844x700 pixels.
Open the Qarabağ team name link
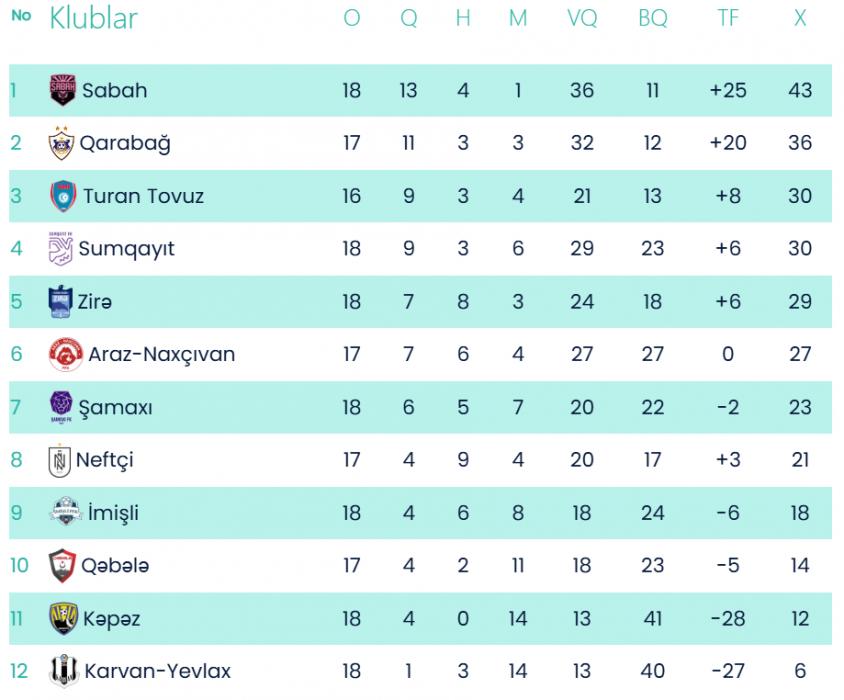[125, 143]
